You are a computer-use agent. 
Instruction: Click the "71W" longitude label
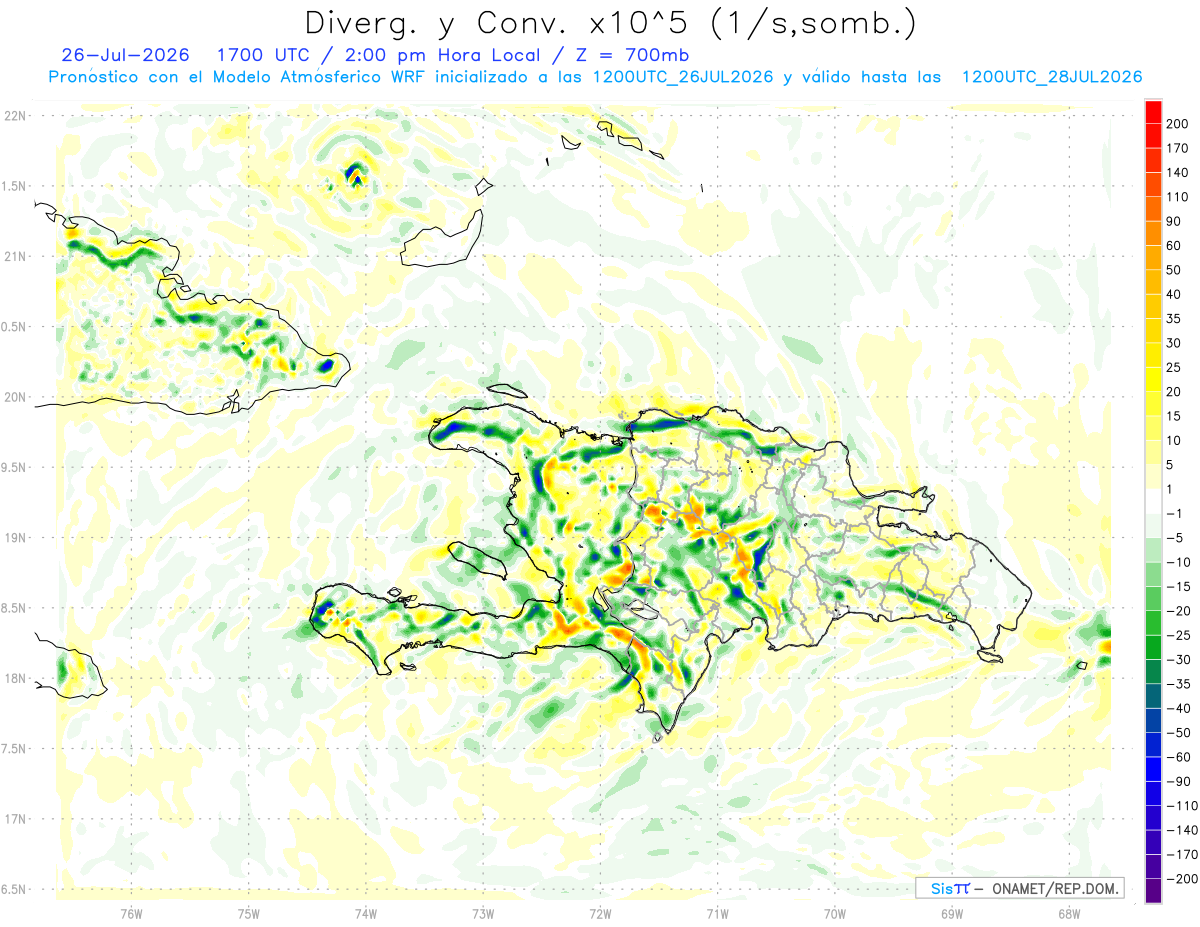point(717,913)
